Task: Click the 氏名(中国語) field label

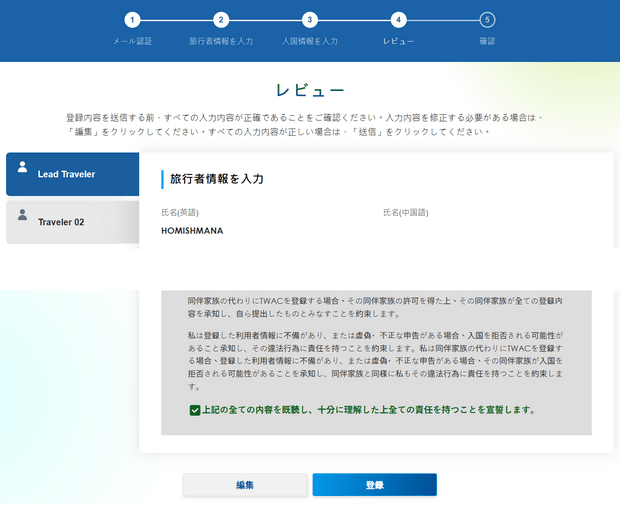Action: coord(405,212)
